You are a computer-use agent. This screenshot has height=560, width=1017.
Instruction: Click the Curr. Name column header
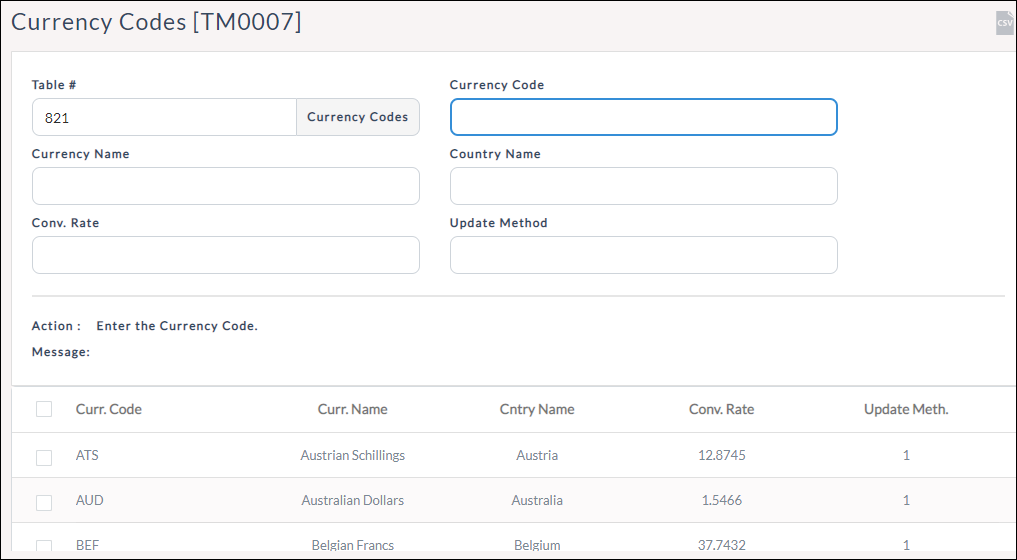click(352, 409)
